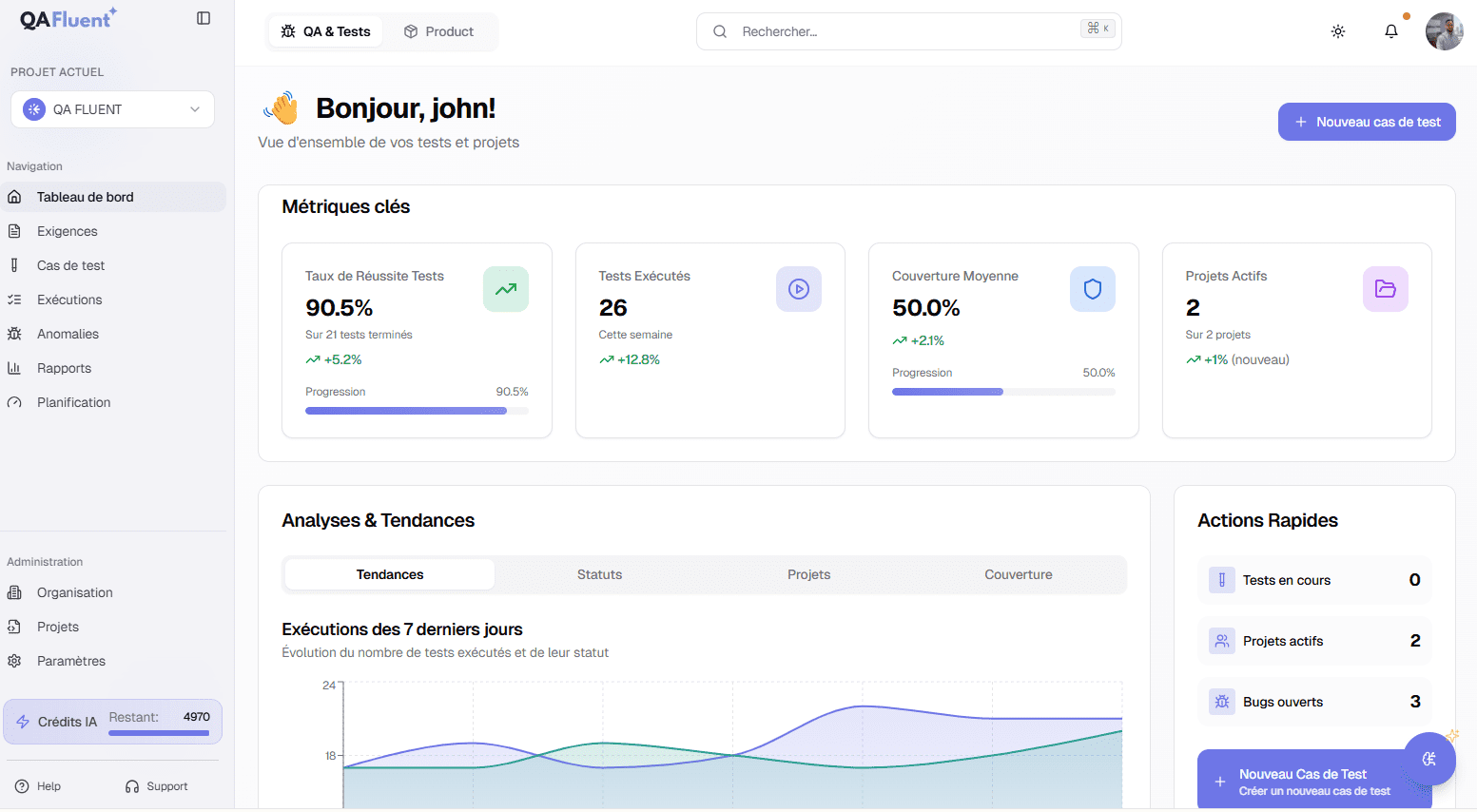Click the Nouveau cas de test button
The height and width of the screenshot is (812, 1477).
point(1366,122)
